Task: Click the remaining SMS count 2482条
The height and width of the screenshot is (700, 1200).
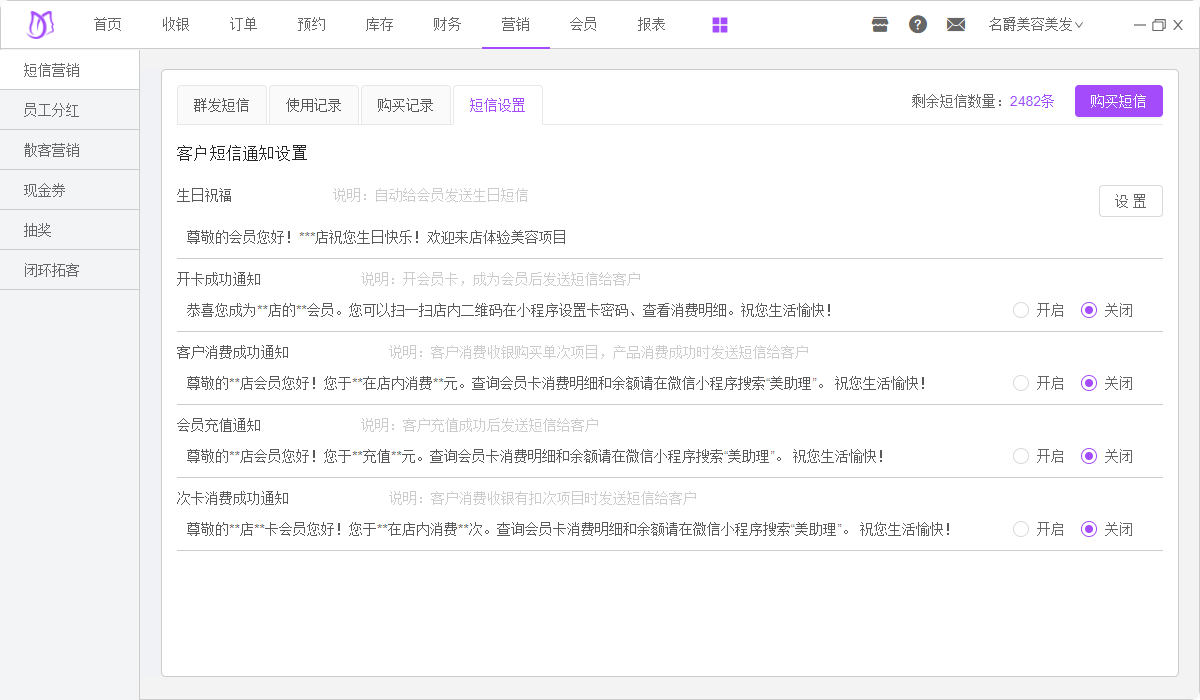Action: [1032, 101]
